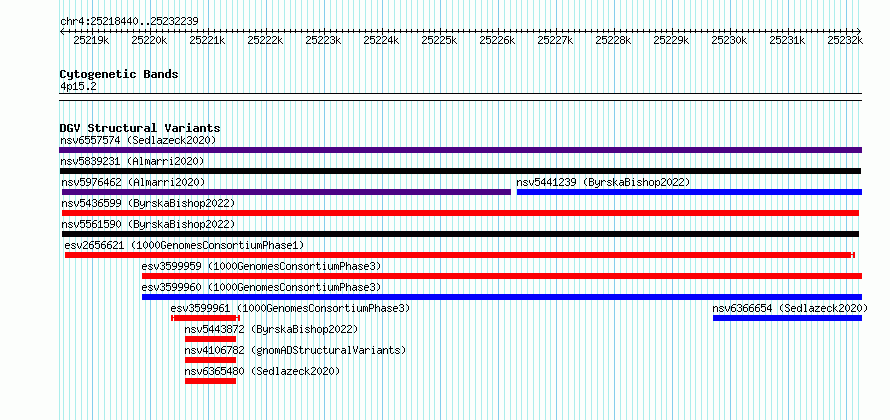Click the chr4:25218440..25232239 coordinates text

click(129, 22)
